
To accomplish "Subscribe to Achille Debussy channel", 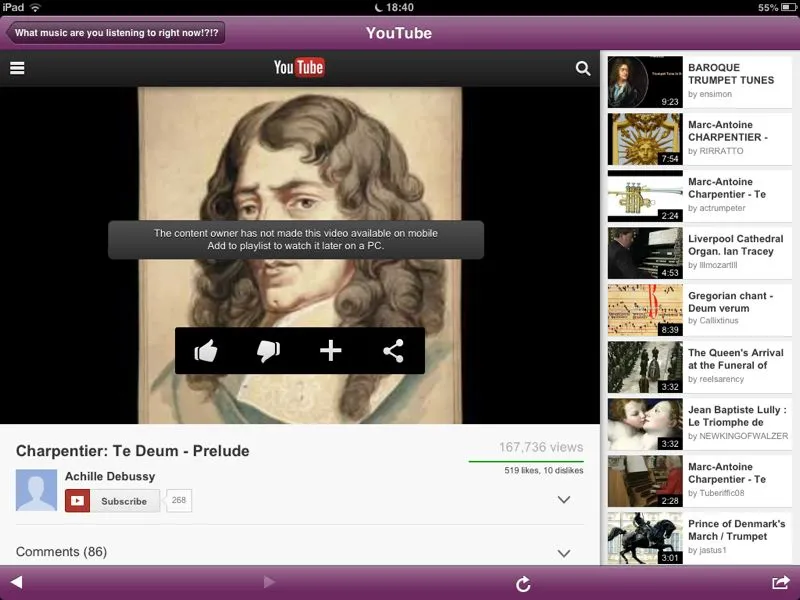I will click(112, 501).
